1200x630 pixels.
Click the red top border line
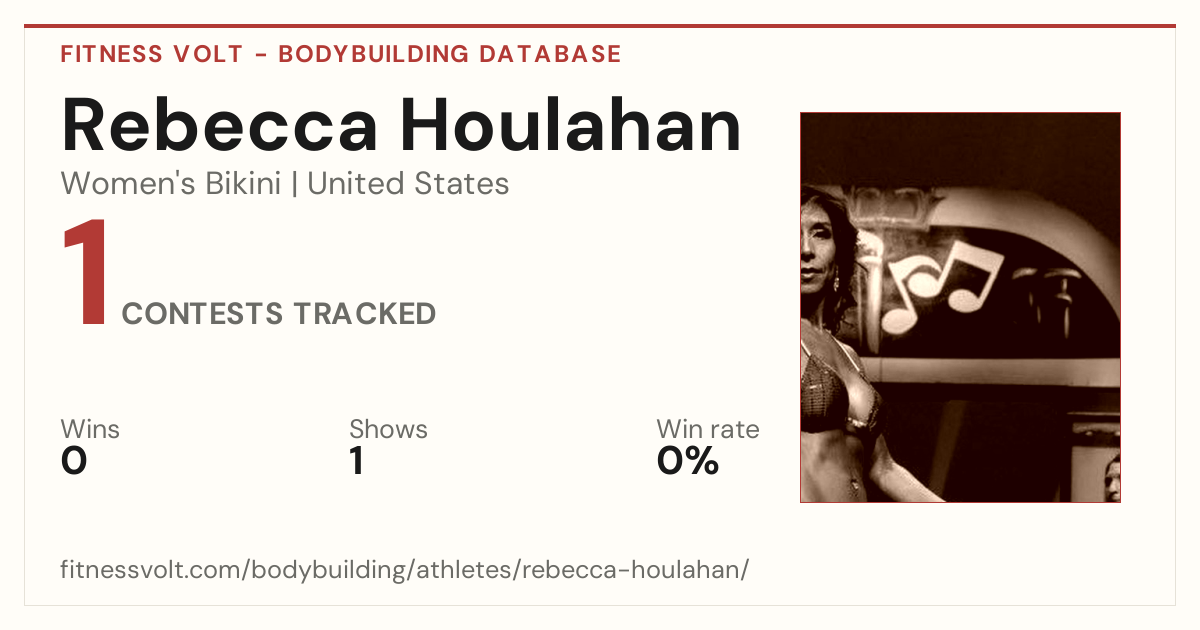click(x=600, y=26)
